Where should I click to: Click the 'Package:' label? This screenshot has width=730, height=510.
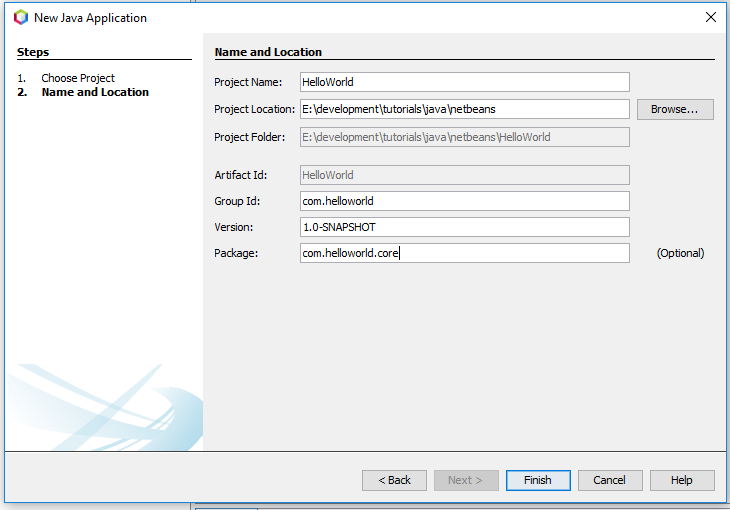coord(236,253)
